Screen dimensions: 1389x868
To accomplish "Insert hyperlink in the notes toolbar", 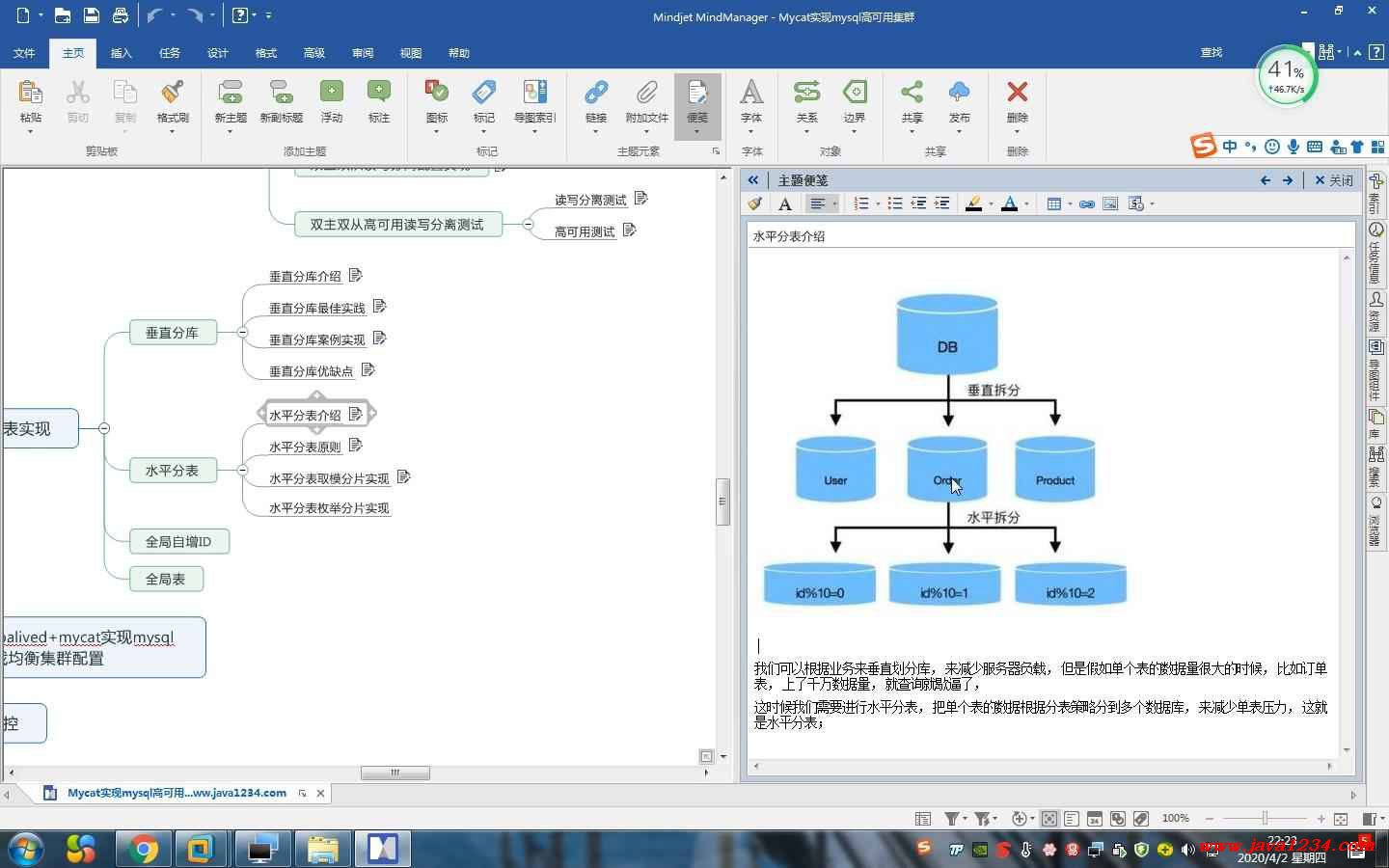I will click(1087, 203).
